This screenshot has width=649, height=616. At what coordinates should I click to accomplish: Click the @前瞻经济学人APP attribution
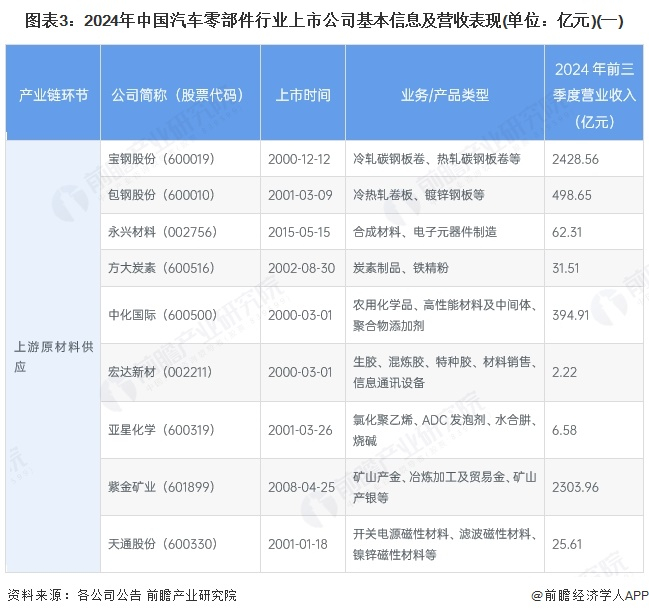pyautogui.click(x=590, y=595)
